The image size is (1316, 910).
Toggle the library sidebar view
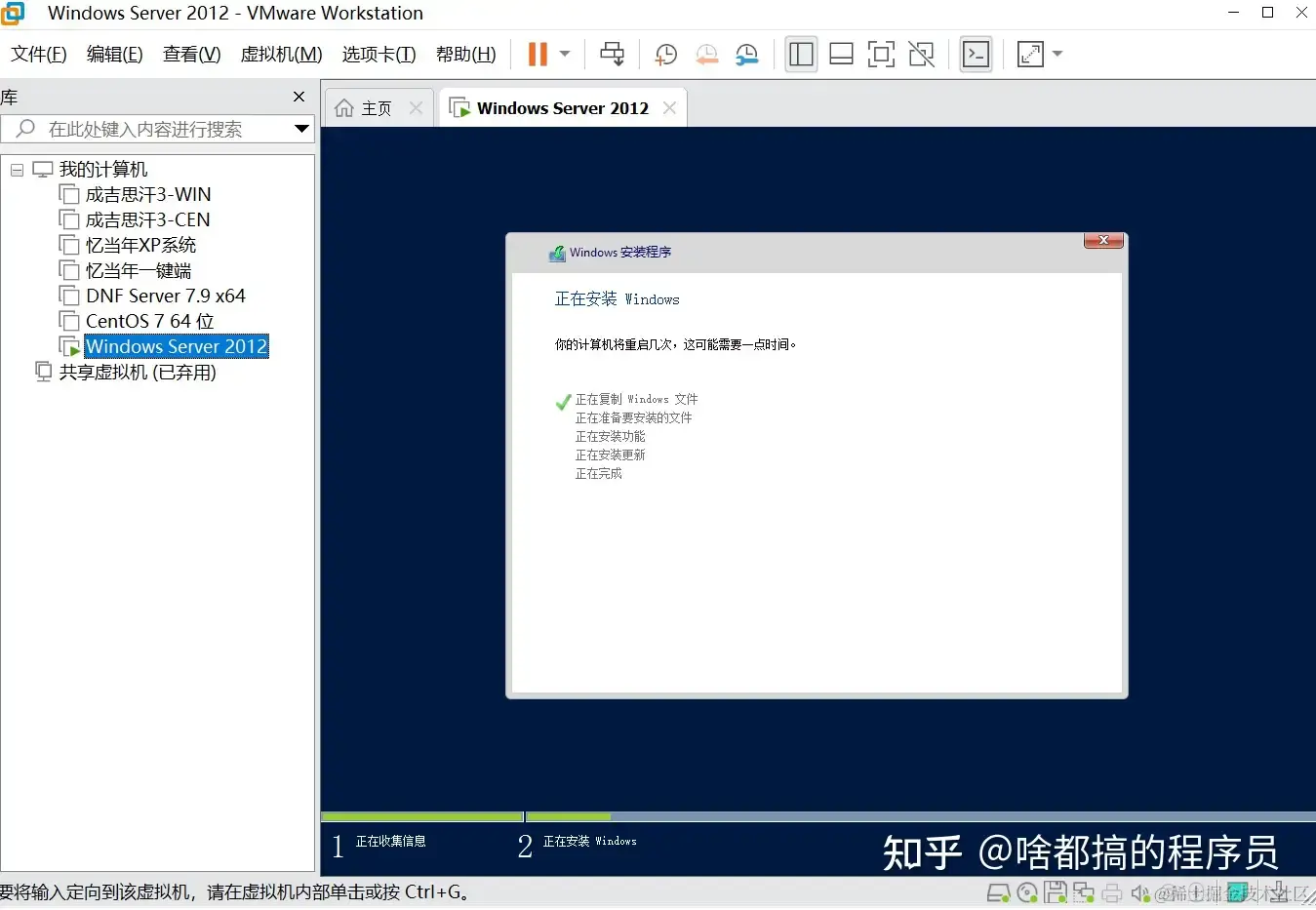coord(801,54)
